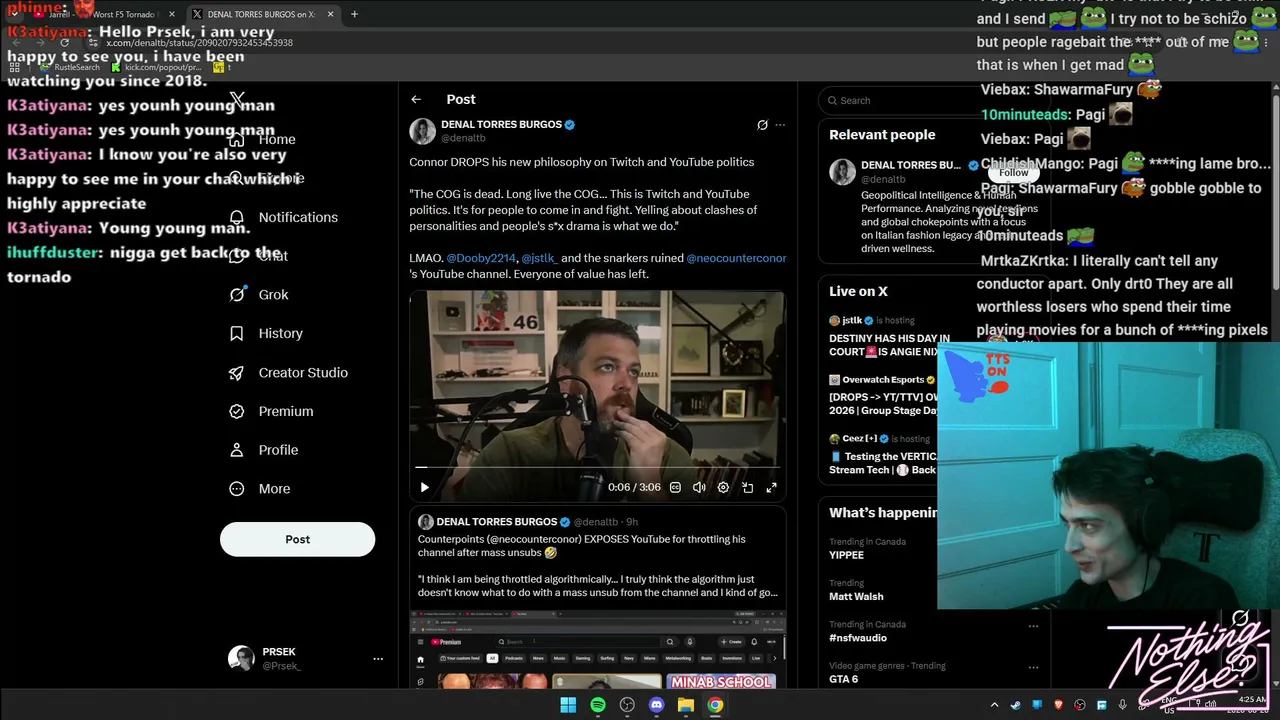Screen dimensions: 1280x720
Task: Open Grok in the X sidebar
Action: [x=259, y=295]
